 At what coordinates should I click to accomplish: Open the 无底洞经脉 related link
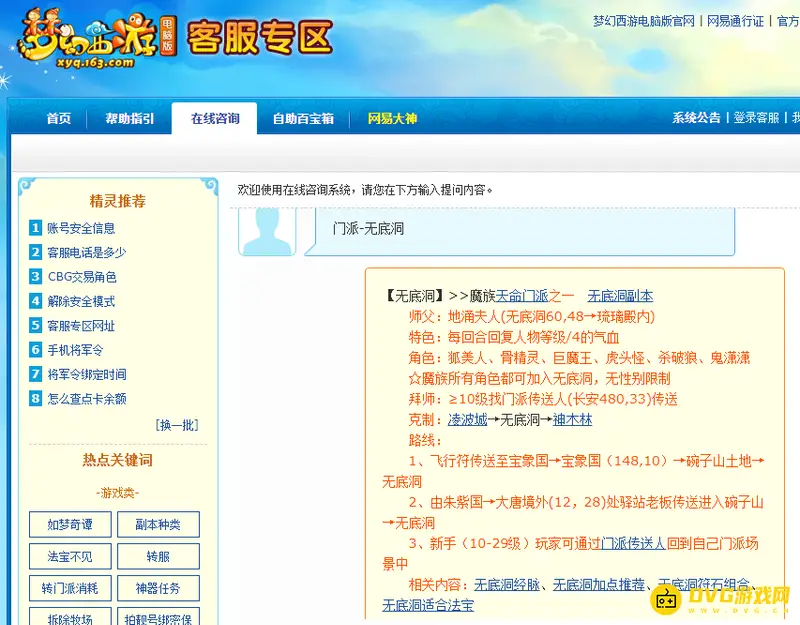click(507, 585)
